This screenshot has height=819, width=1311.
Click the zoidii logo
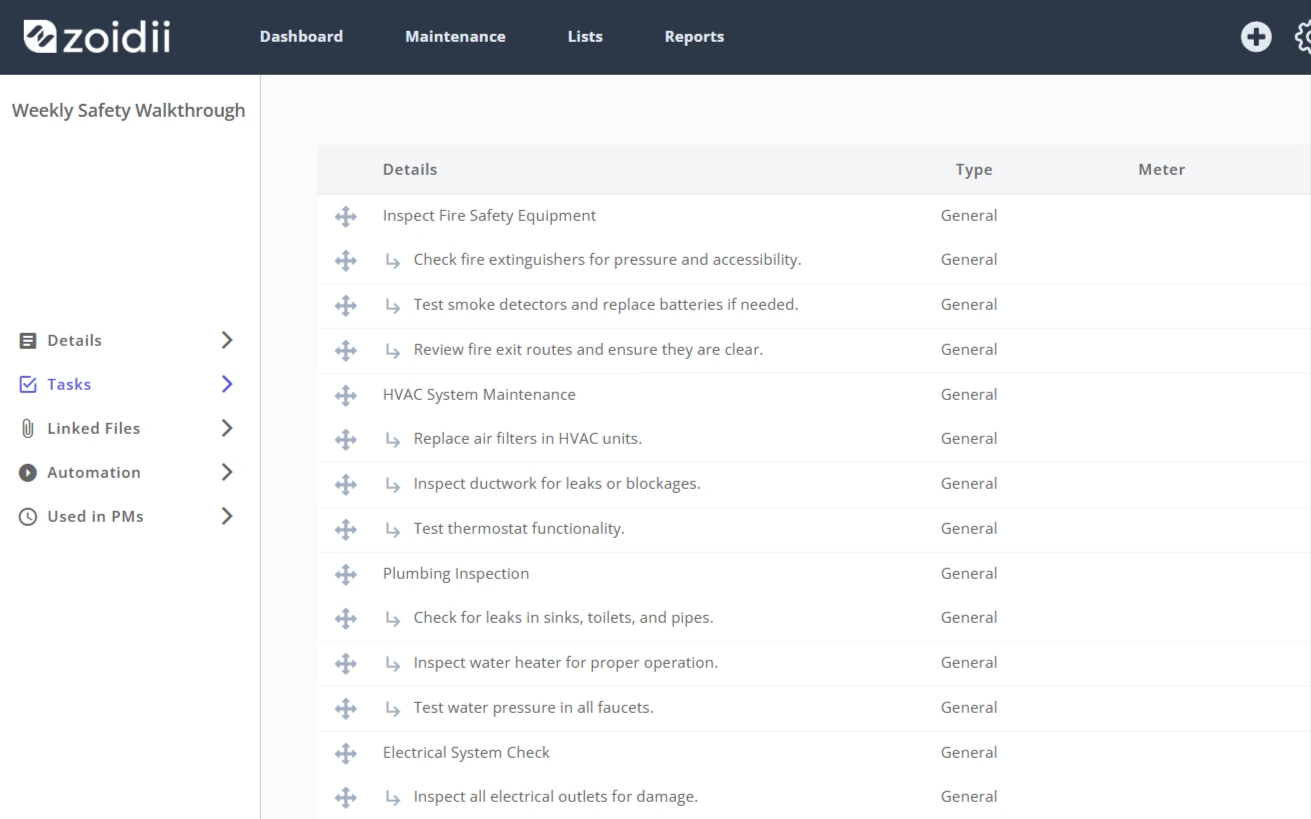pyautogui.click(x=97, y=37)
